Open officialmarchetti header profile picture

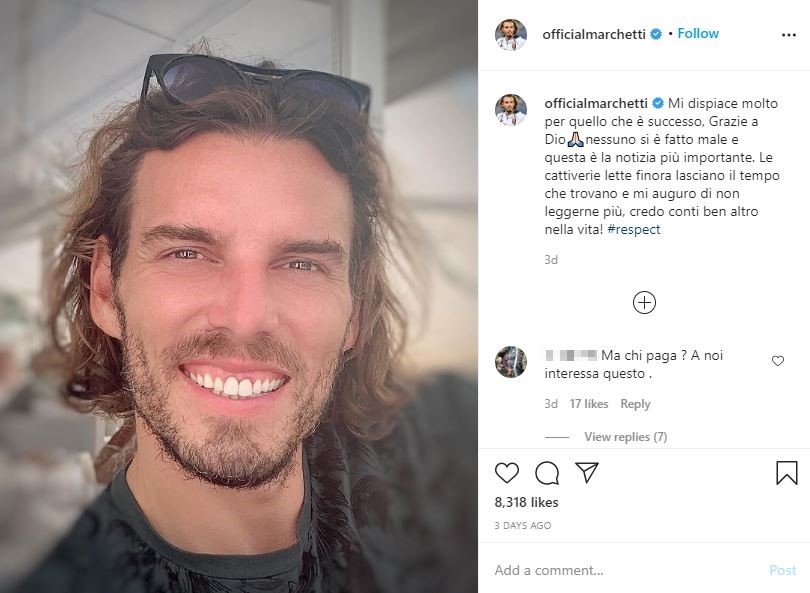pyautogui.click(x=510, y=35)
